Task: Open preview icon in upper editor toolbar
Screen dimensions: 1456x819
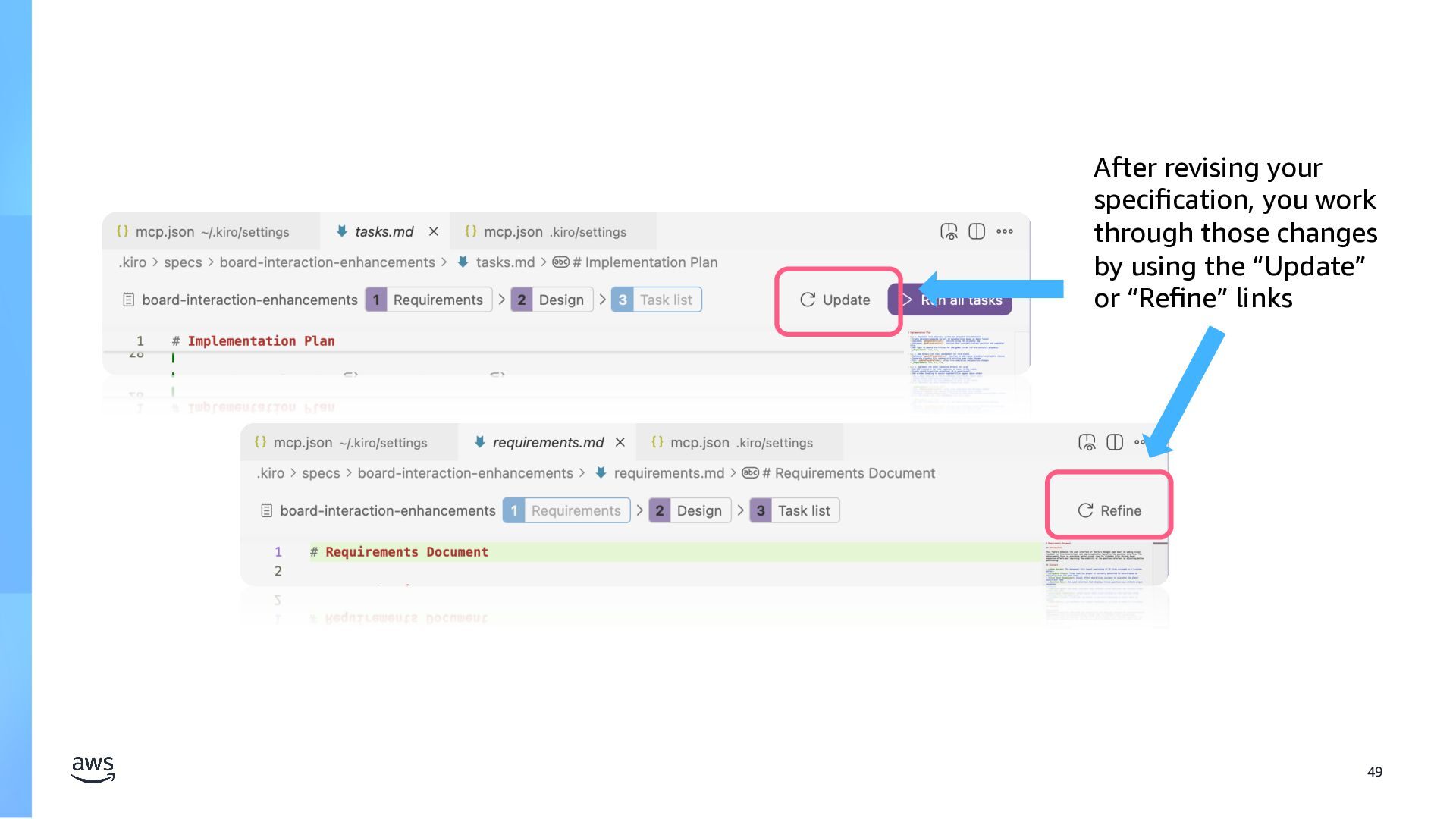Action: pos(949,231)
